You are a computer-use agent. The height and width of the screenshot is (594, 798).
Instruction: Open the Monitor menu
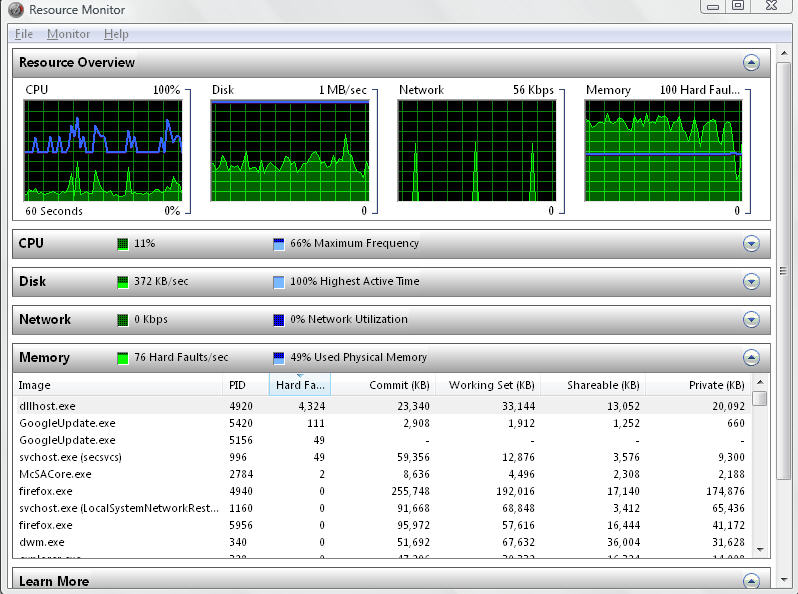(68, 34)
